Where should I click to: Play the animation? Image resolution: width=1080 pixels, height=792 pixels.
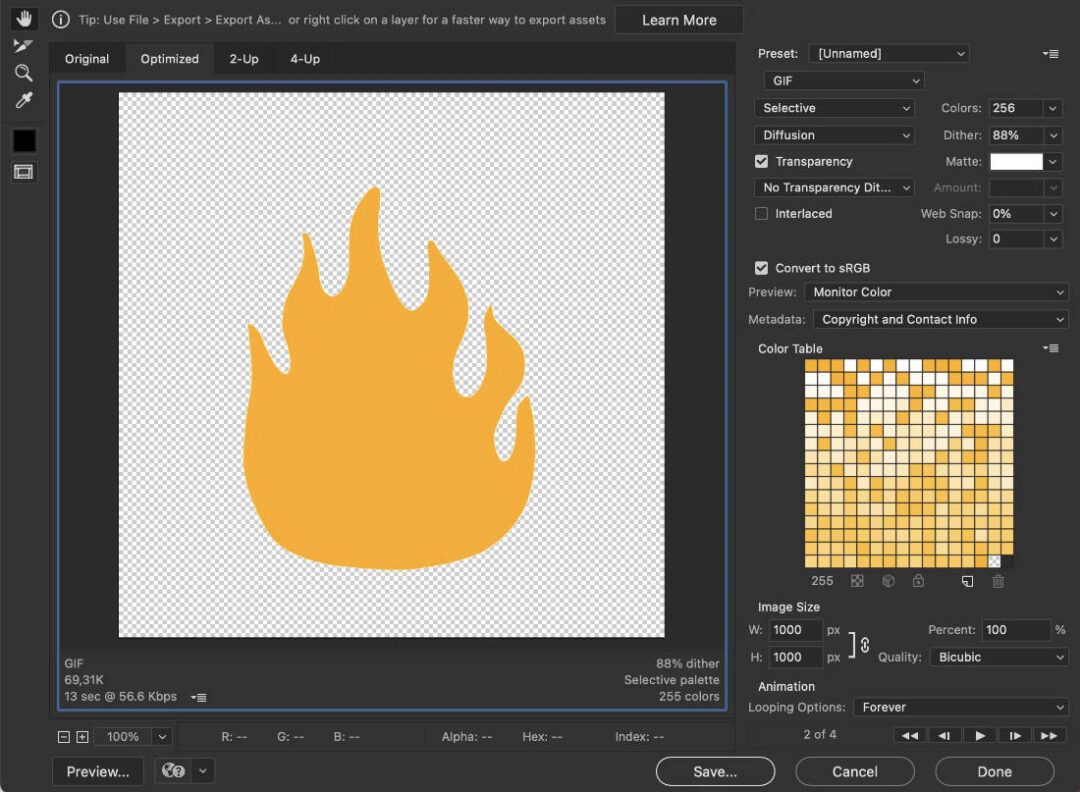point(979,736)
